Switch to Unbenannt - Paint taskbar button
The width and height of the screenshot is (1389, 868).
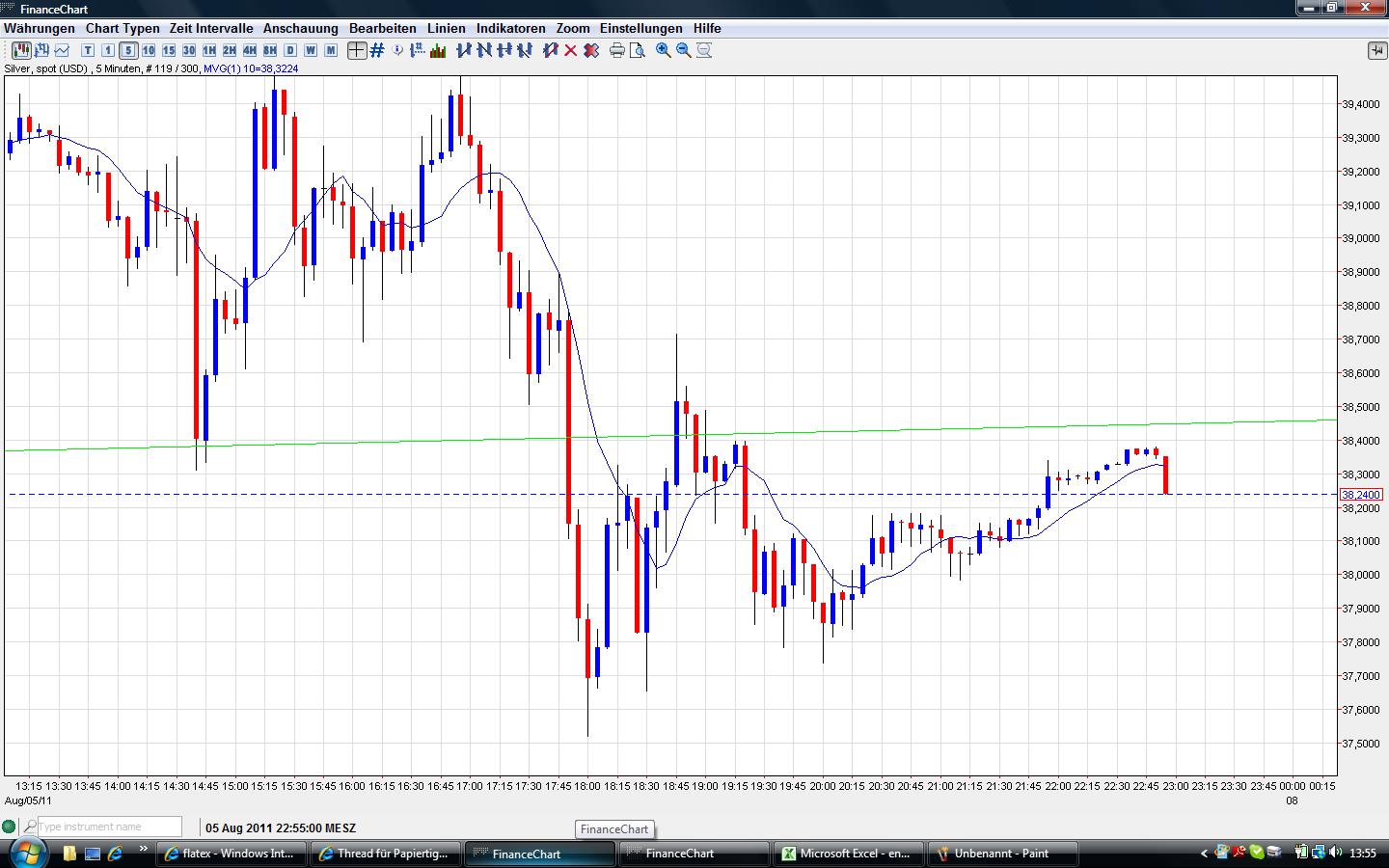point(1002,854)
